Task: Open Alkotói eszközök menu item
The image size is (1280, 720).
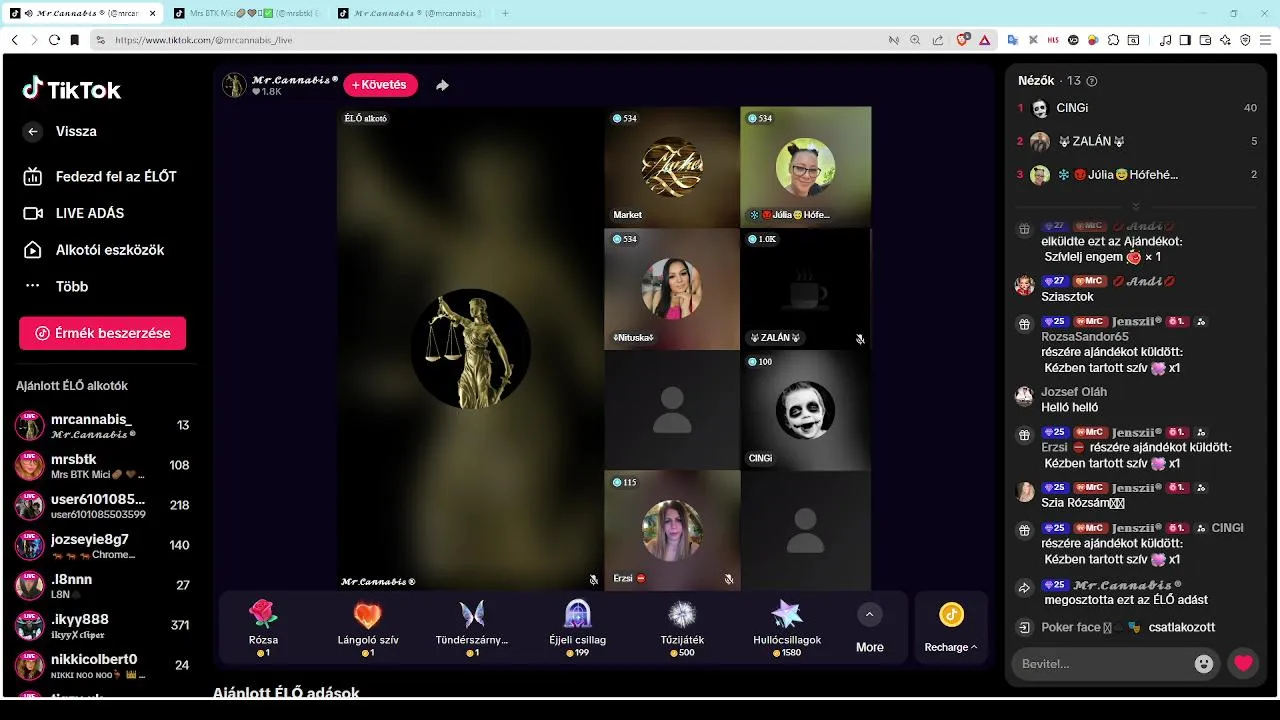Action: coord(93,250)
